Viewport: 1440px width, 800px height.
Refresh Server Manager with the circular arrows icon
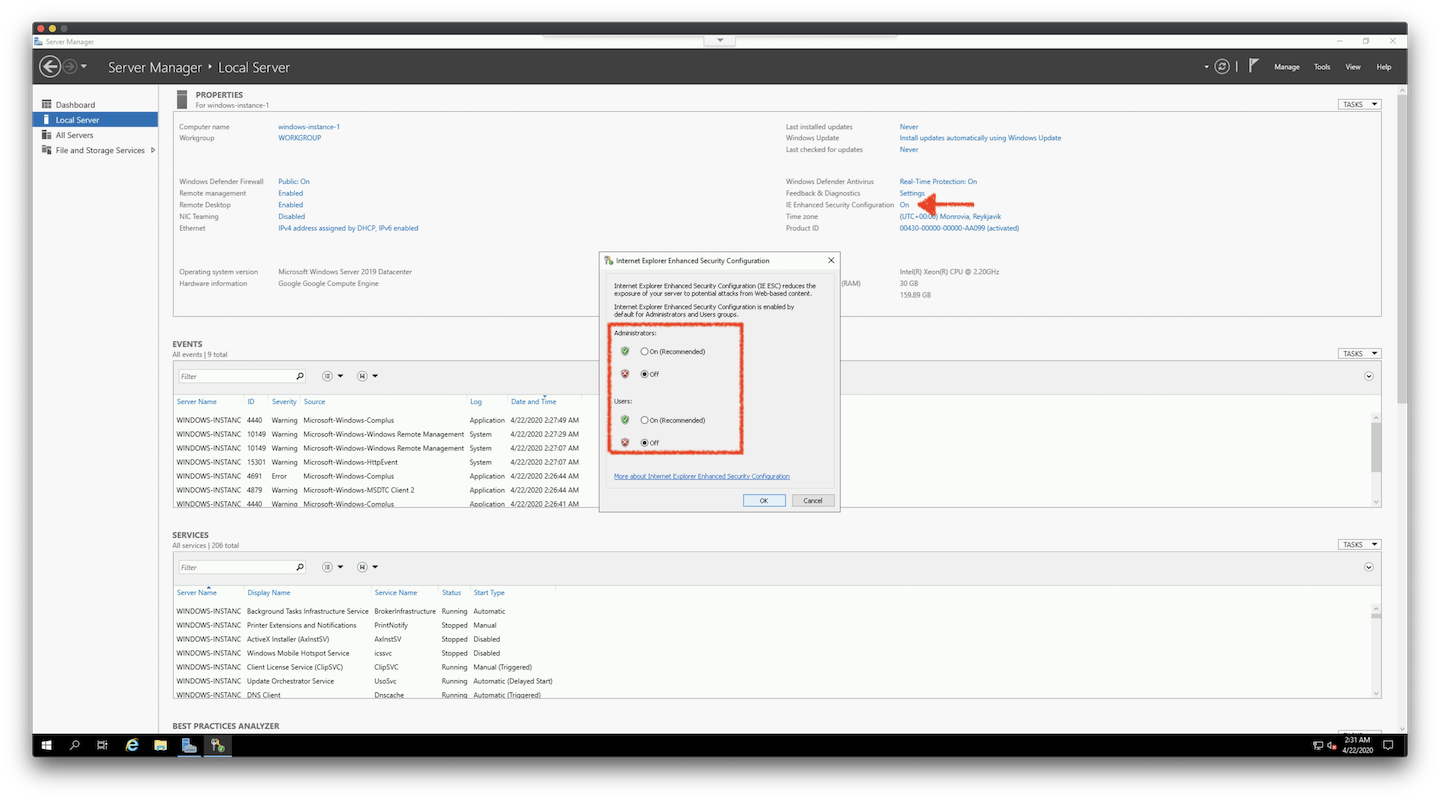1222,67
